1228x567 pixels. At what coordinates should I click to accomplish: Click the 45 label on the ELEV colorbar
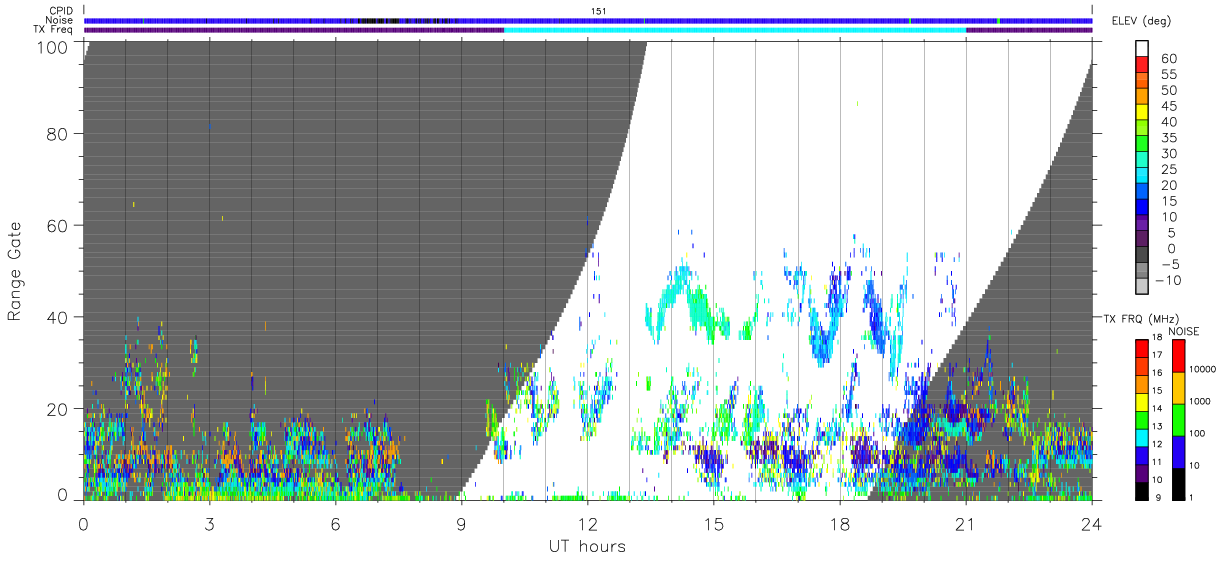[x=1167, y=106]
